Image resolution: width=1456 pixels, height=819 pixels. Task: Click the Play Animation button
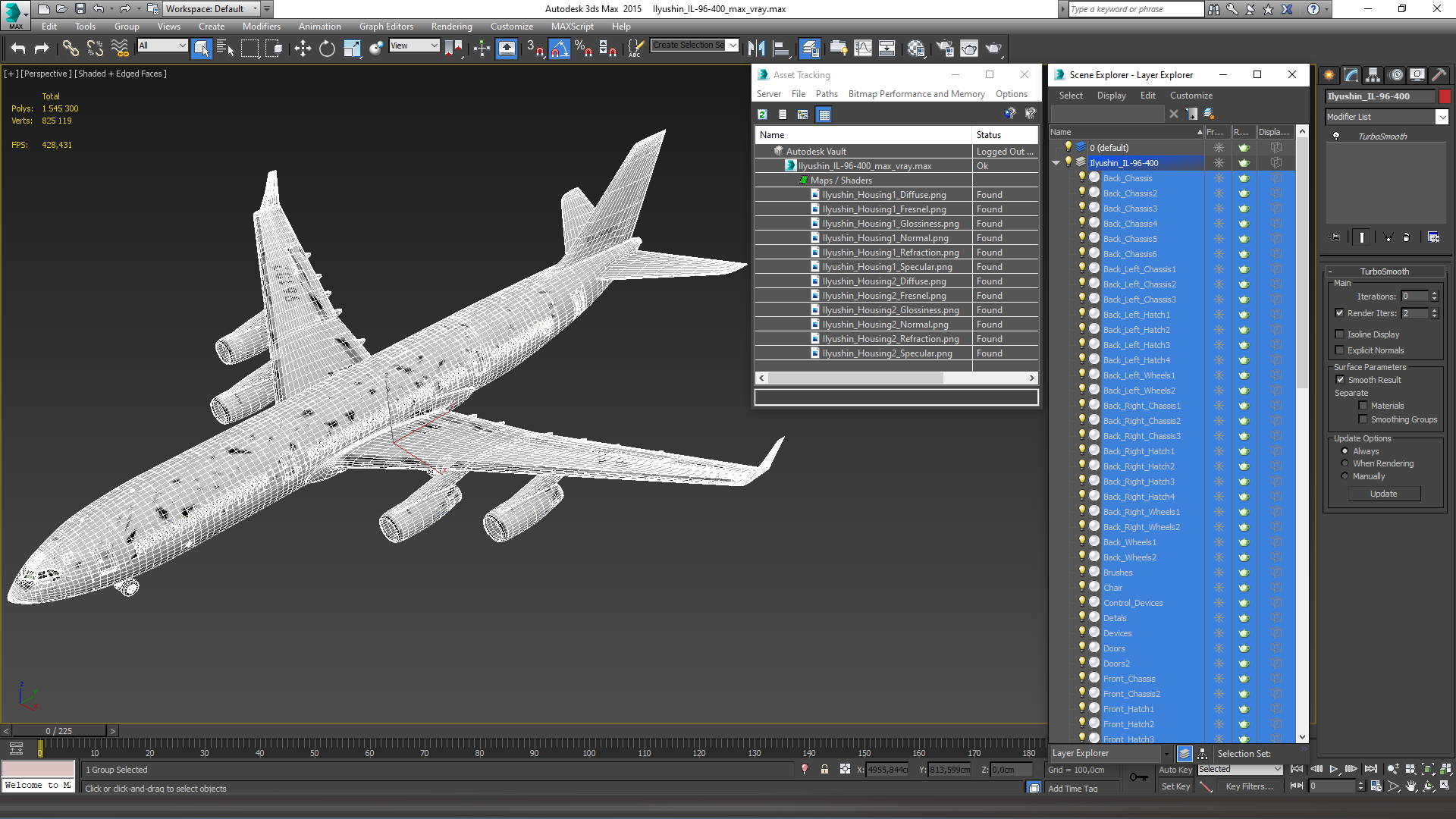tap(1333, 769)
